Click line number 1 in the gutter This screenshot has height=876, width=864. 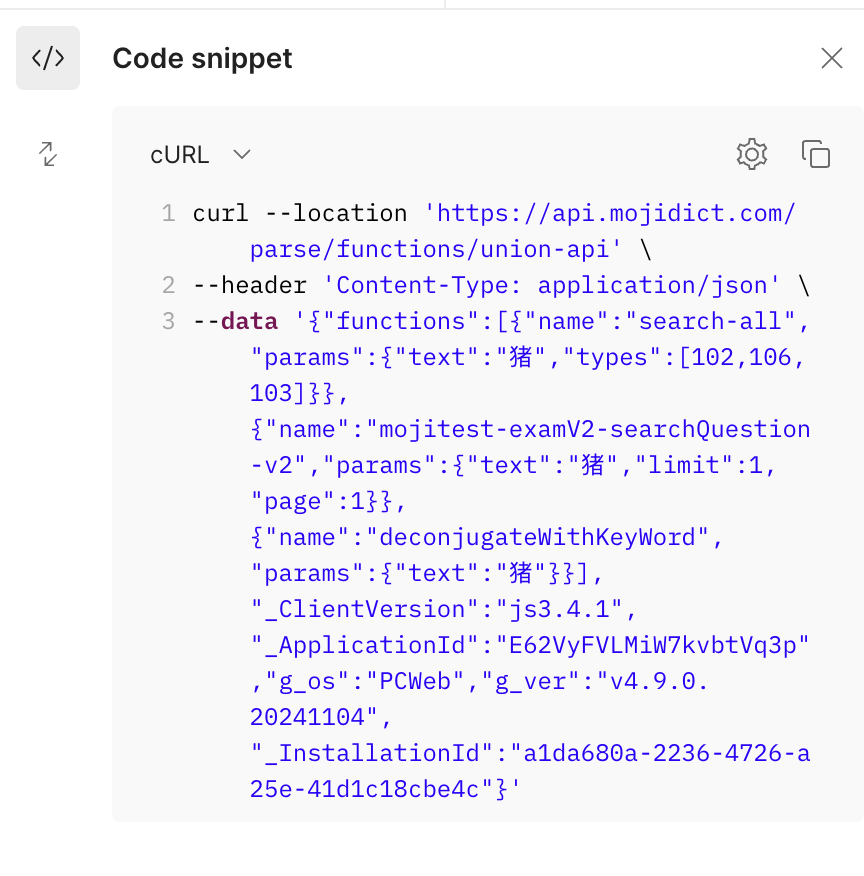click(168, 213)
